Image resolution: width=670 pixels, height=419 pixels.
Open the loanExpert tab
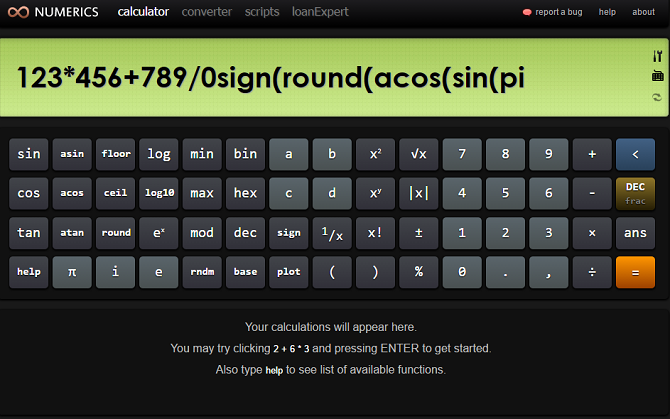(320, 12)
